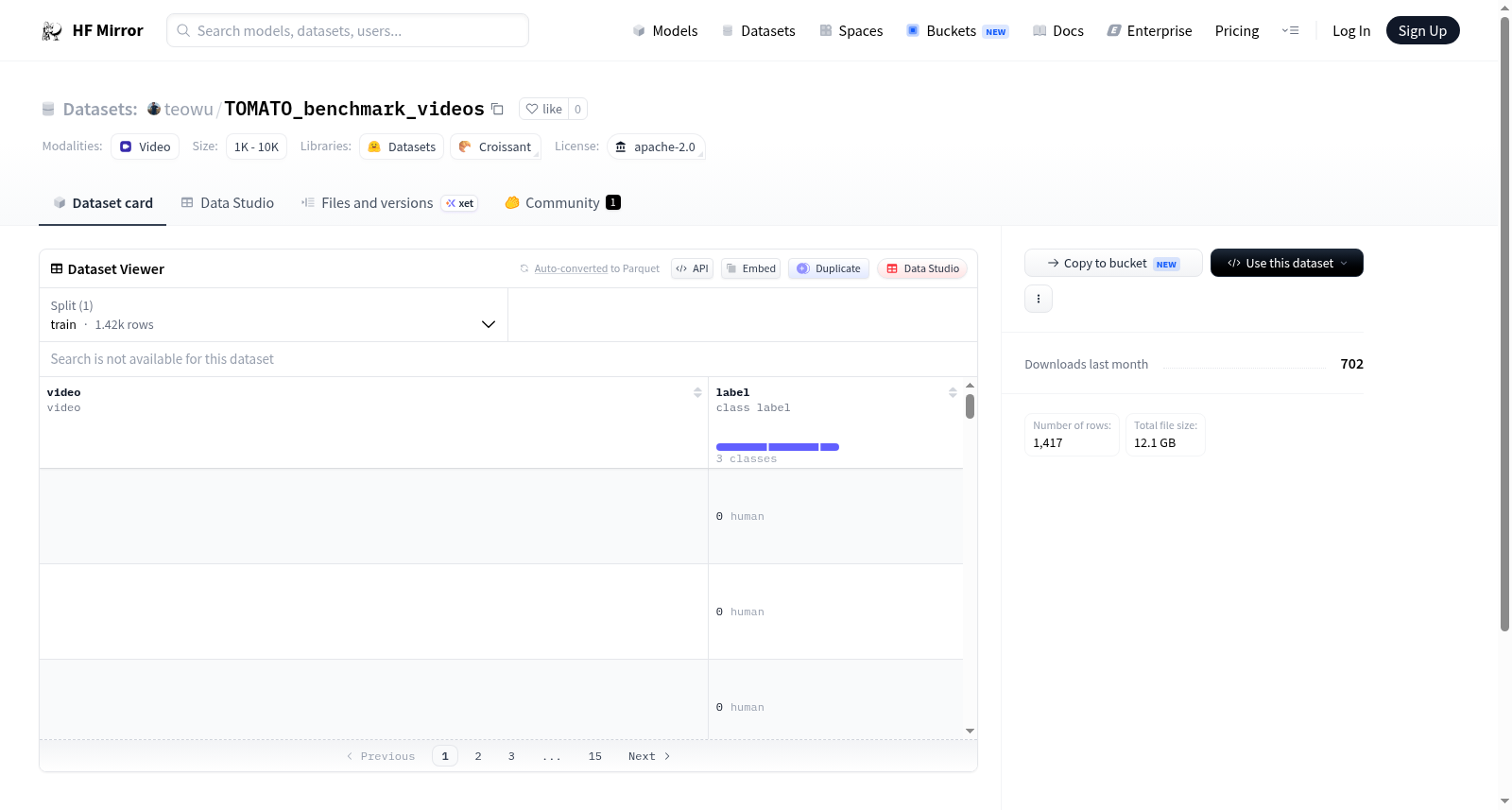Sort by the label column arrows
This screenshot has width=1512, height=810.
pyautogui.click(x=953, y=392)
